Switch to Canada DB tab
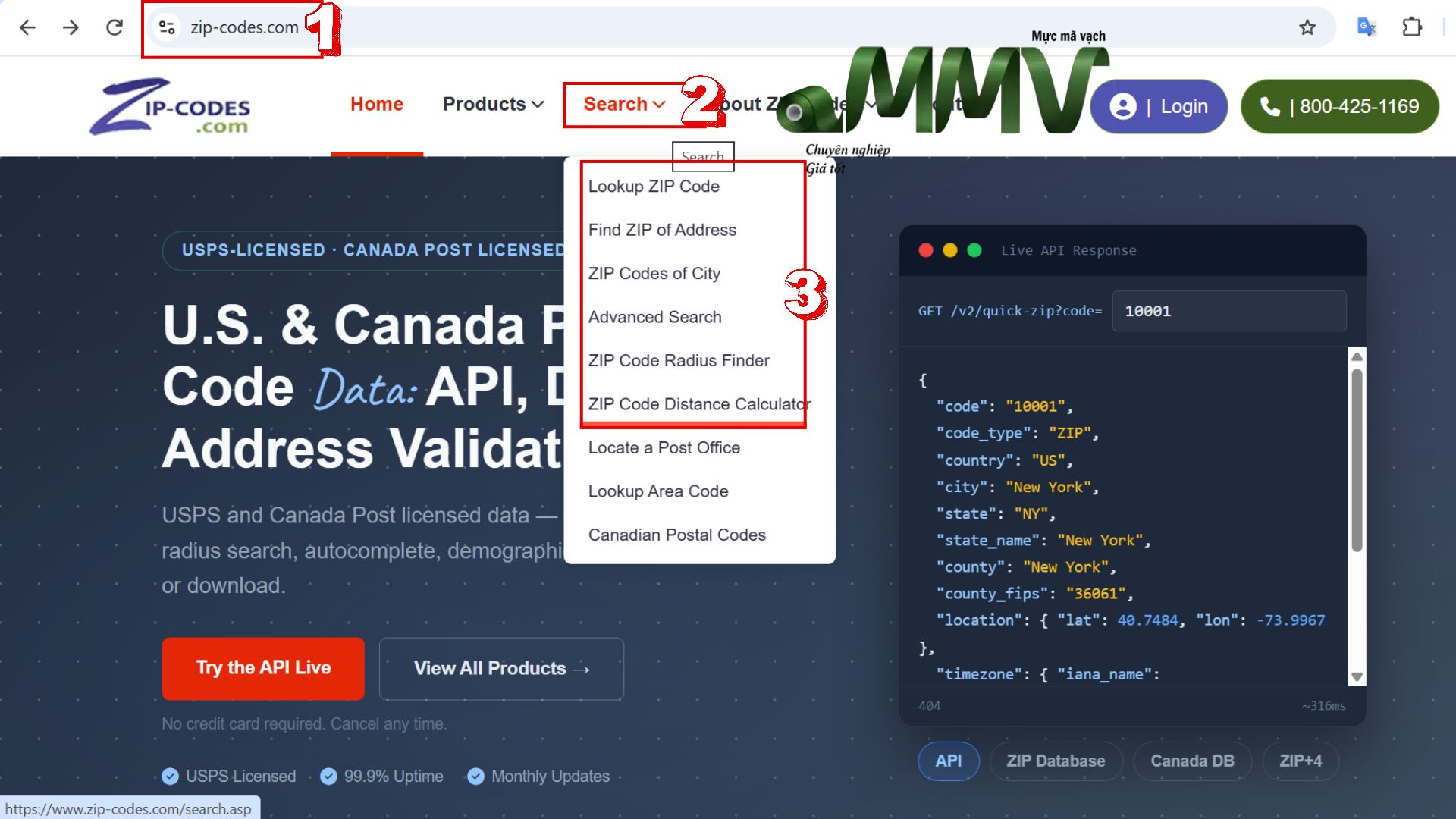1456x819 pixels. pyautogui.click(x=1192, y=761)
